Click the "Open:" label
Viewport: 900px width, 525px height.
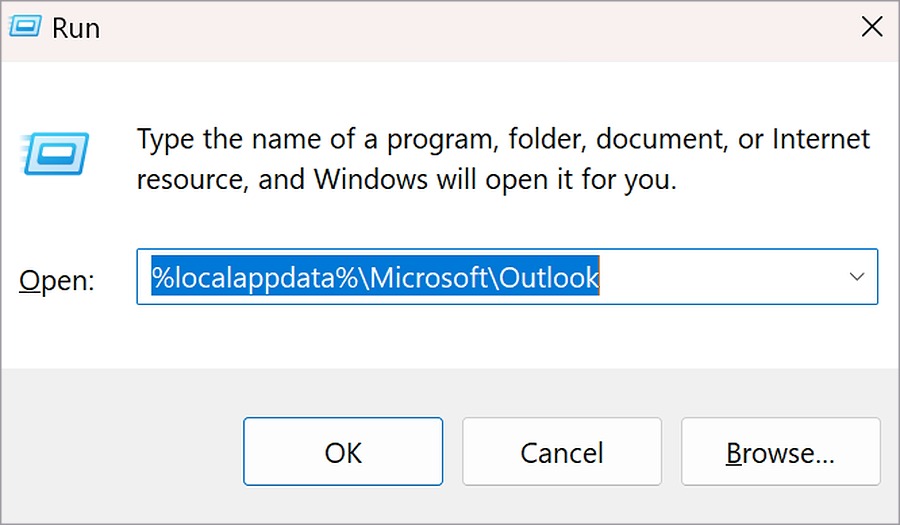pos(57,281)
